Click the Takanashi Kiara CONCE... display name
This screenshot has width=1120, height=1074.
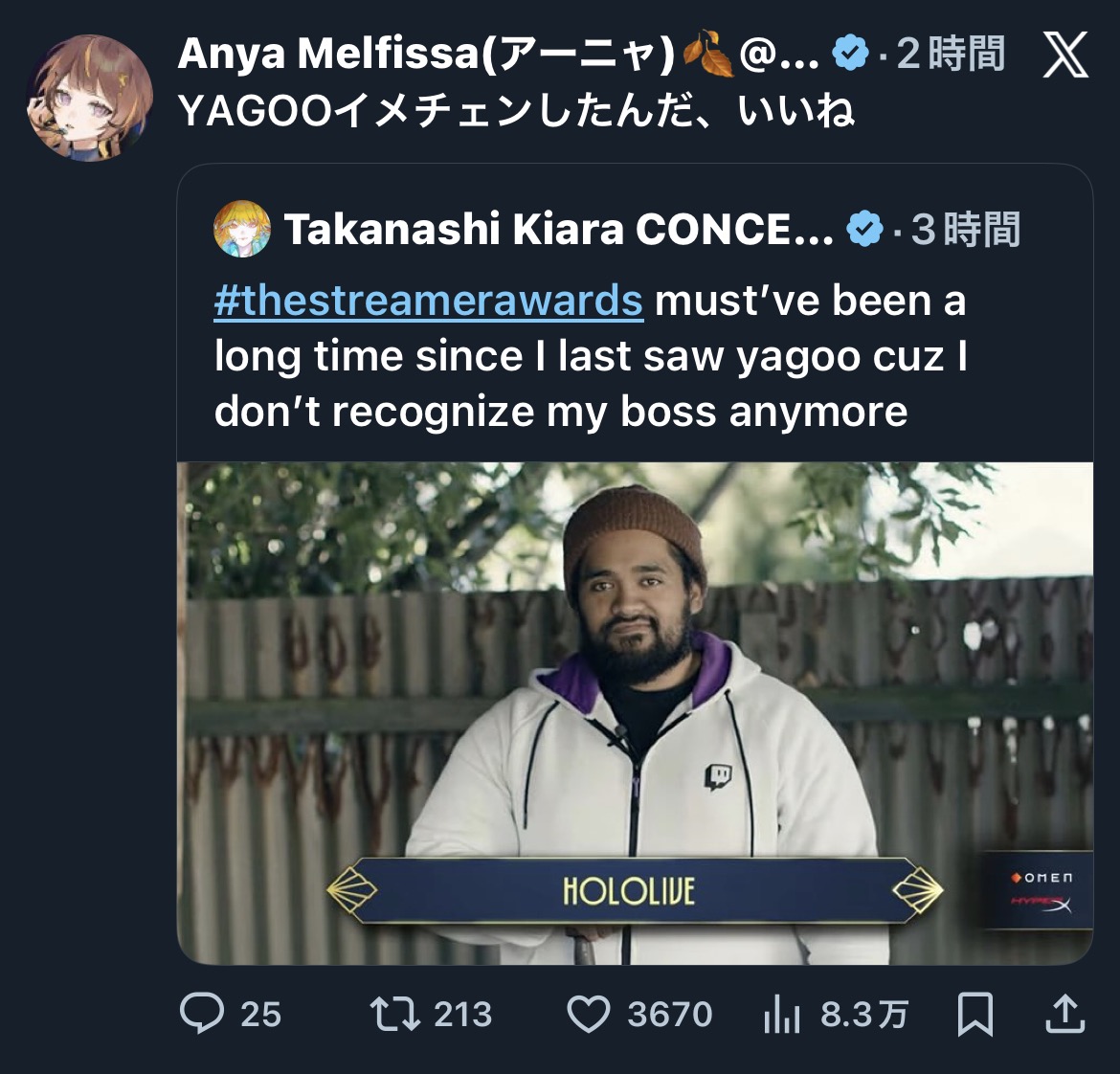point(558,230)
